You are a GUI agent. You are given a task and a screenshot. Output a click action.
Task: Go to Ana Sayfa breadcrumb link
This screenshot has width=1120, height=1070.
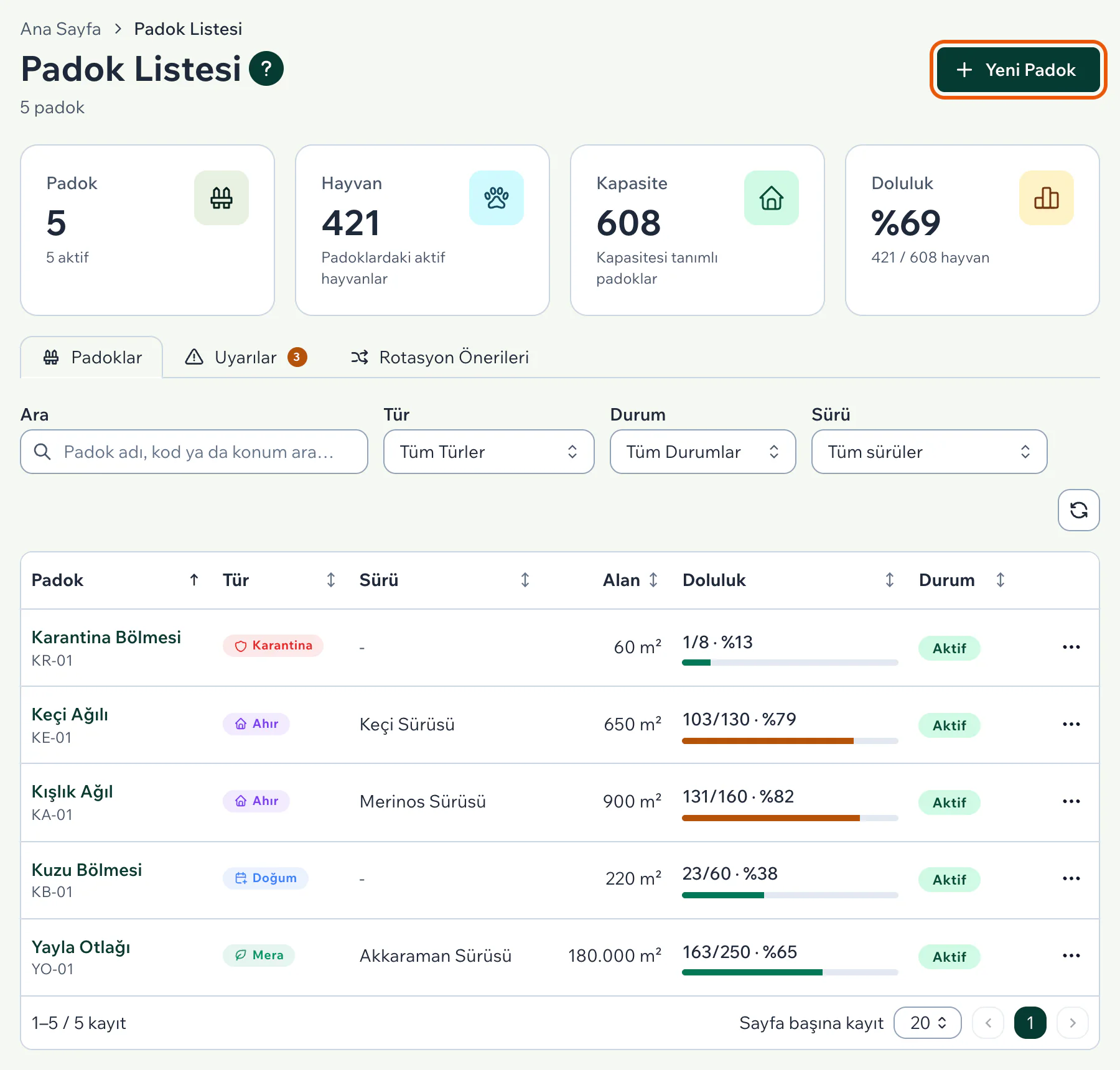click(60, 29)
